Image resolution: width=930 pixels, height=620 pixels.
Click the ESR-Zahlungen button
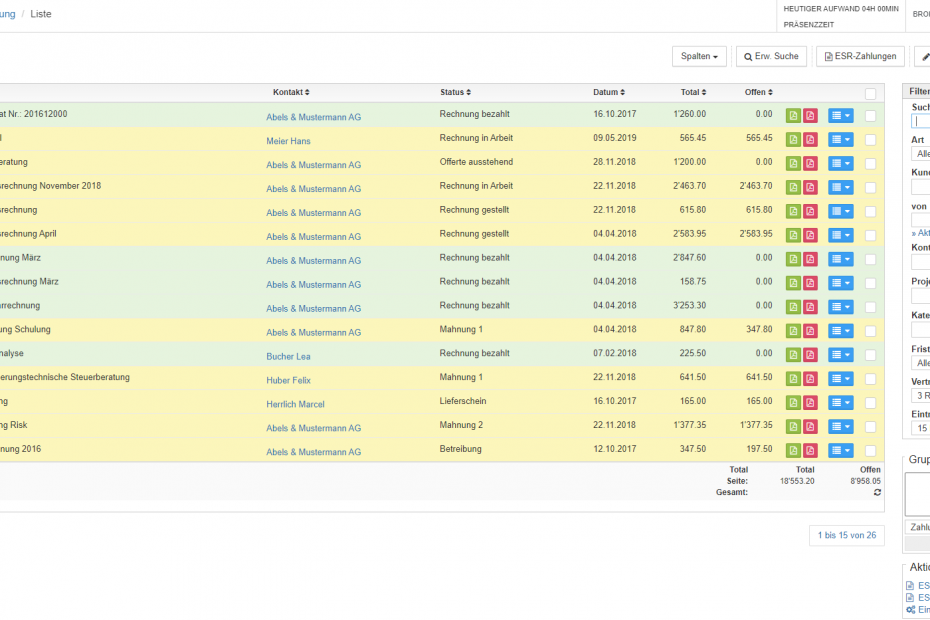[860, 56]
